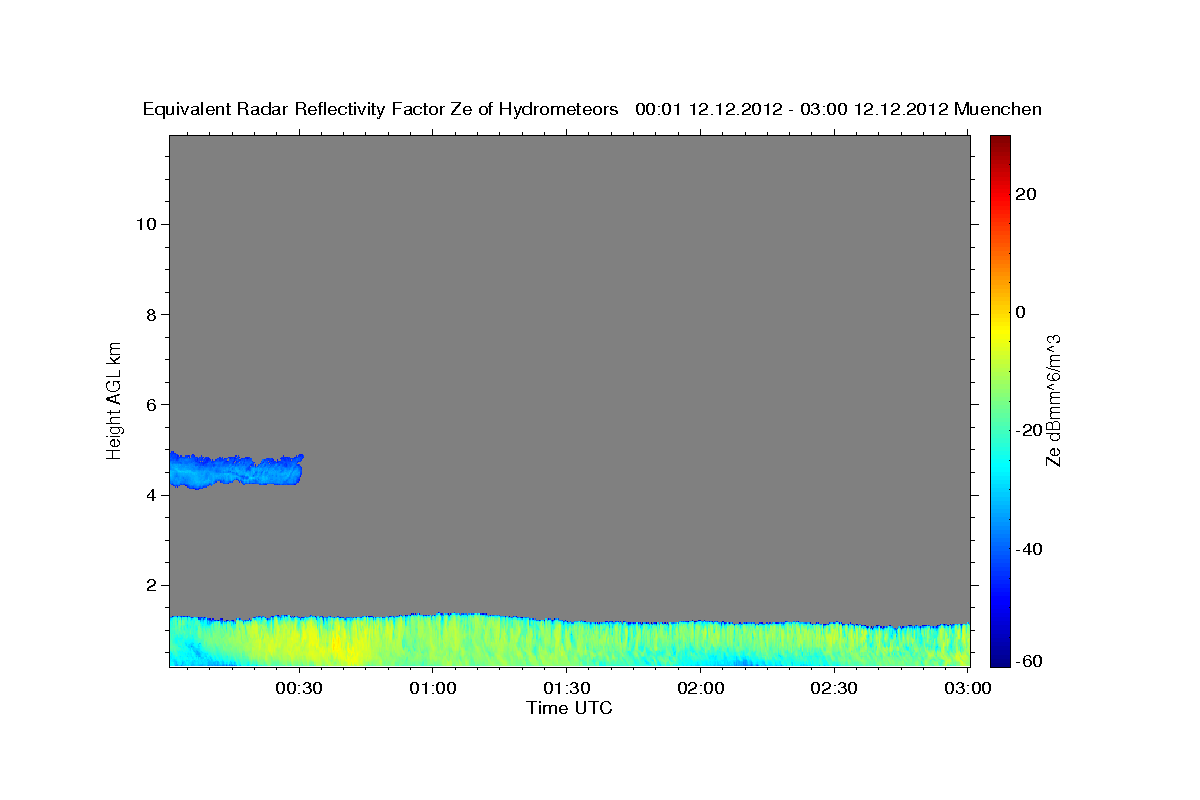1200x800 pixels.
Task: Click the '01:30' time tick label
Action: (x=567, y=689)
